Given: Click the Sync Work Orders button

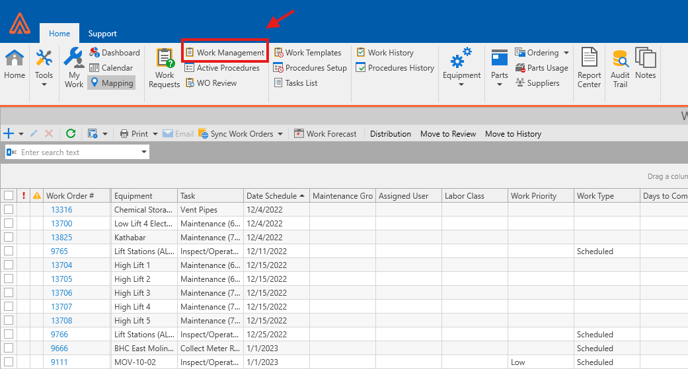Looking at the screenshot, I should click(x=236, y=134).
